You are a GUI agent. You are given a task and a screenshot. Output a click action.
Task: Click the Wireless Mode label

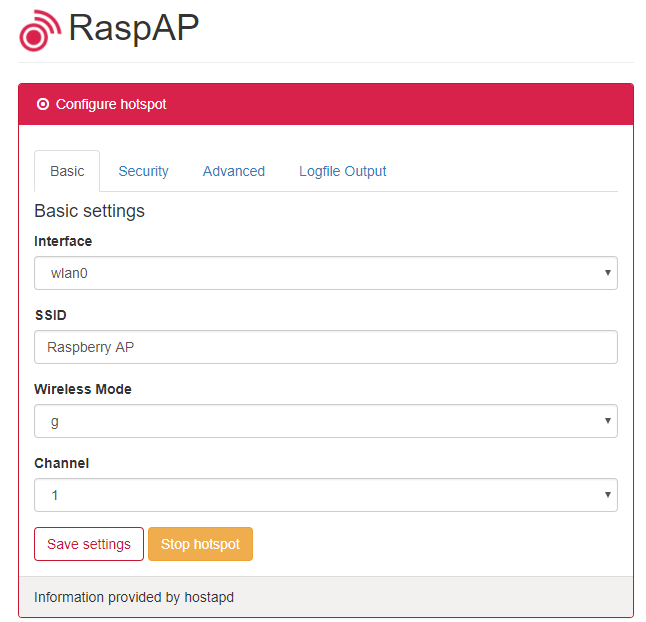[83, 389]
